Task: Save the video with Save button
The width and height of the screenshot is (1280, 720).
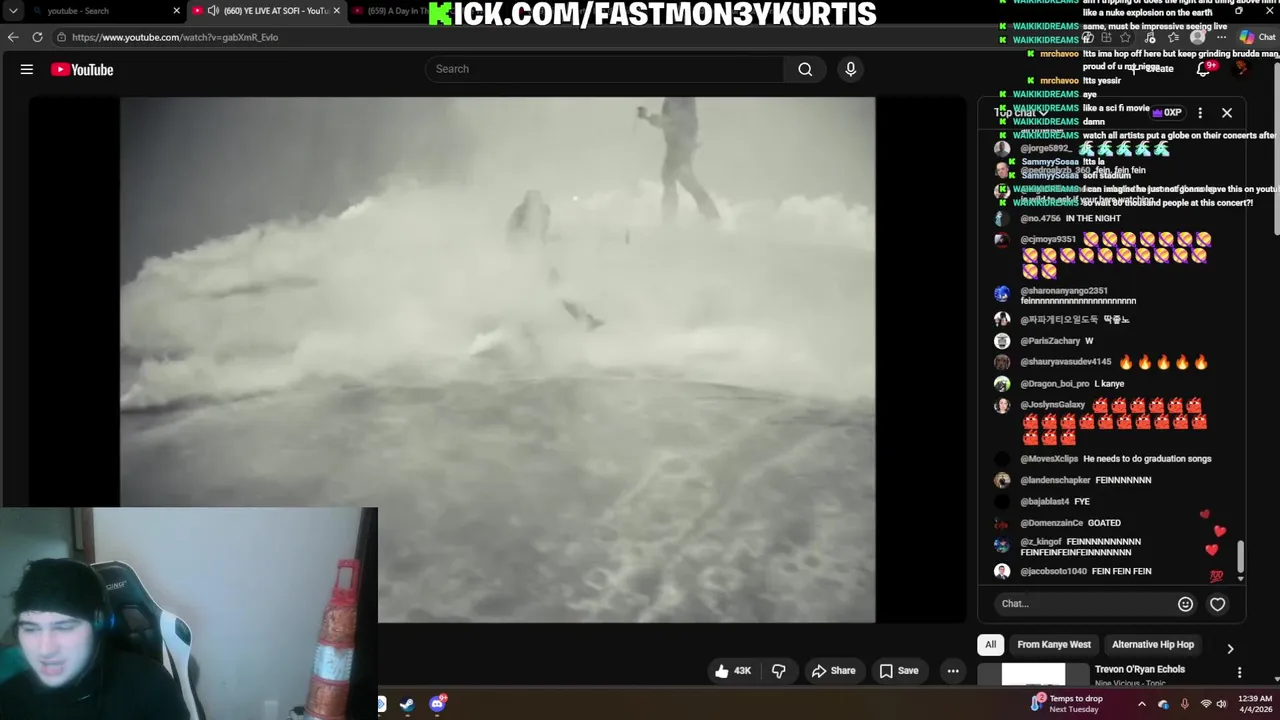Action: pyautogui.click(x=898, y=671)
